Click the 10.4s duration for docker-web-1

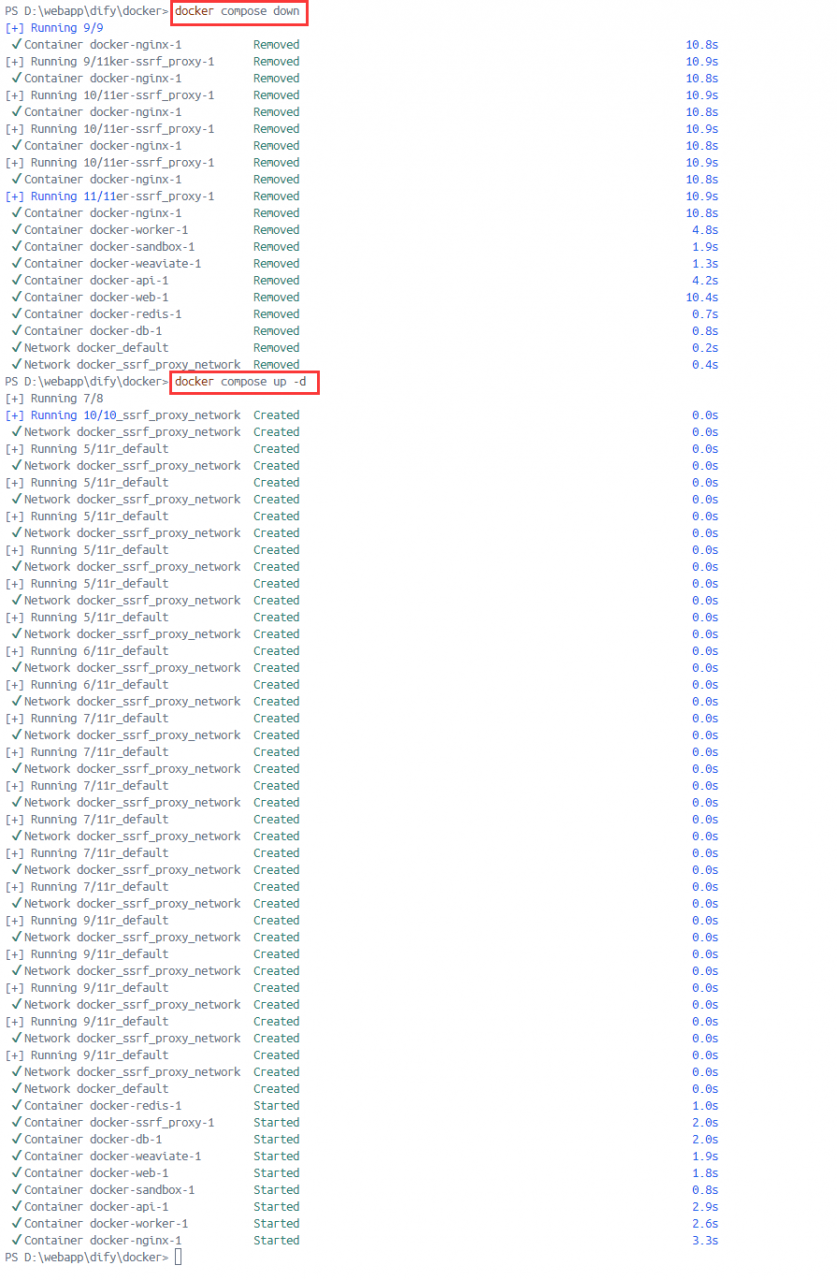(x=702, y=297)
